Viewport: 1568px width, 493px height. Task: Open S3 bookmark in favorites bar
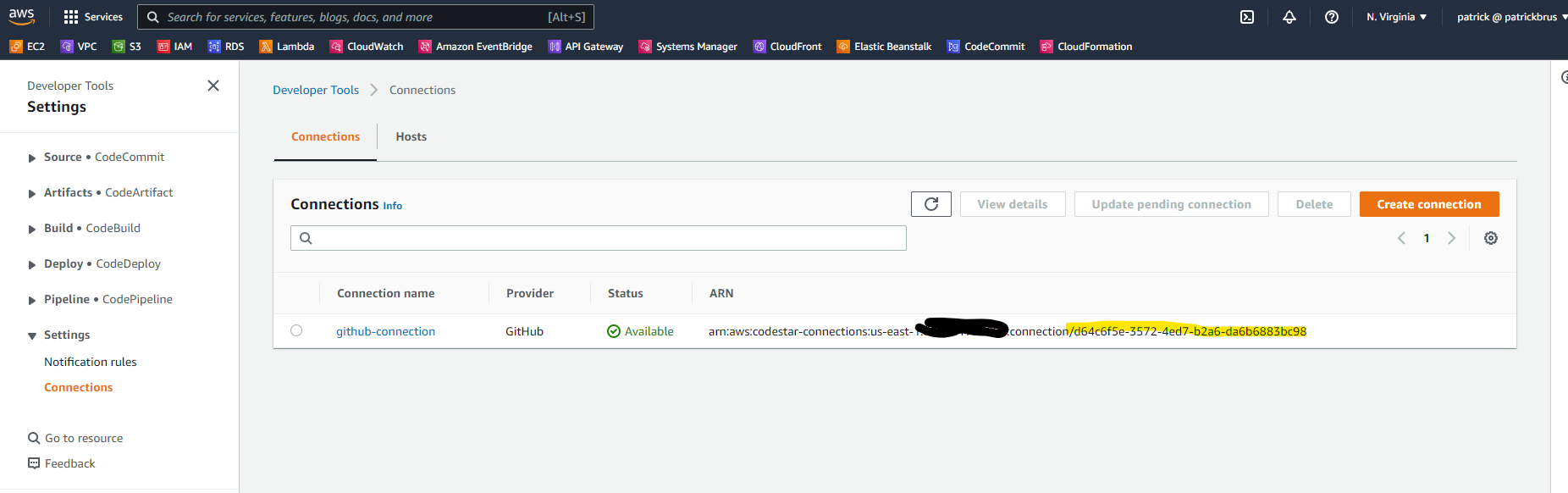[127, 47]
